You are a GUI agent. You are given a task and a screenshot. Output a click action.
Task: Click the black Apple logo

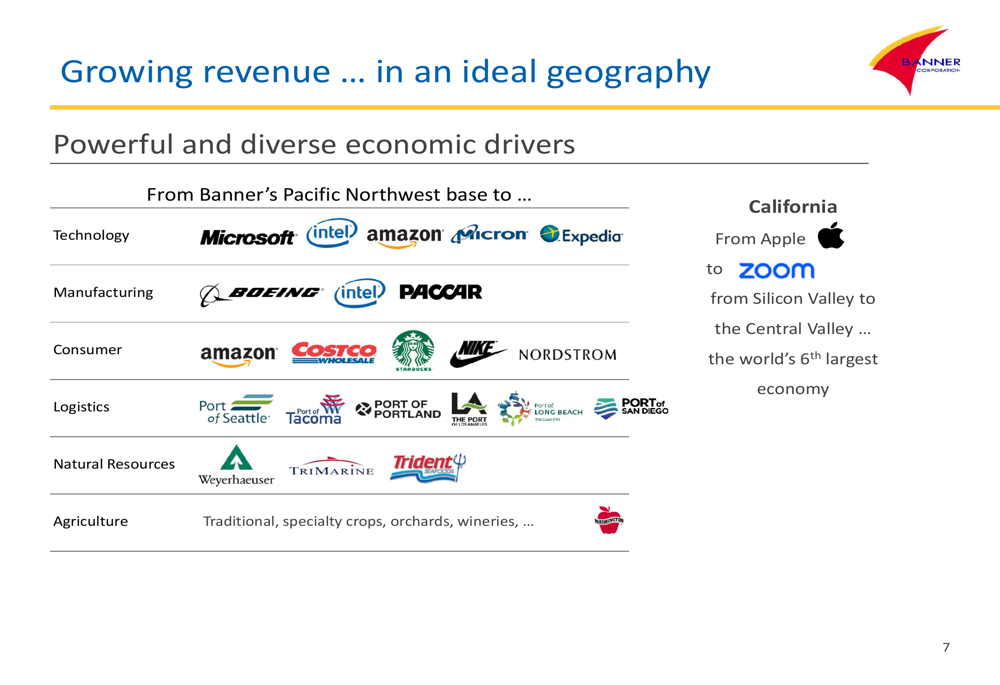click(x=830, y=238)
